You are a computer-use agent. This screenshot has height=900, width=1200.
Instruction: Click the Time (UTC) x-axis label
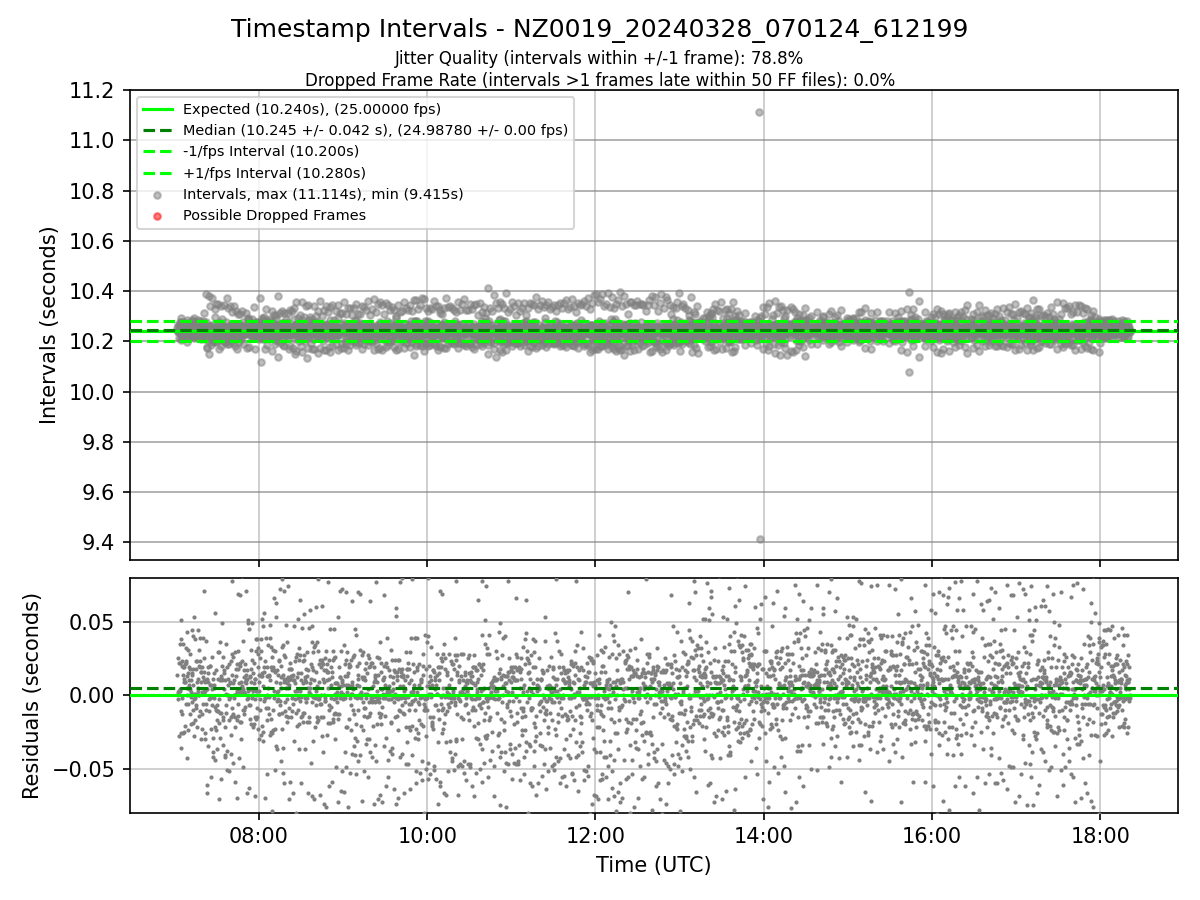654,865
